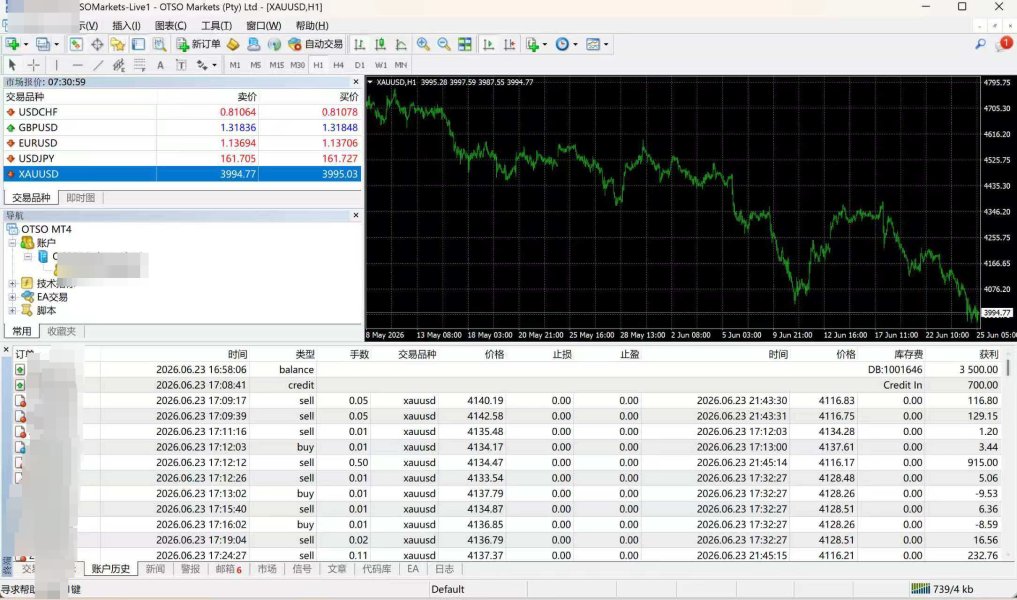Switch to the 即时图 tab
1017x600 pixels.
click(x=80, y=198)
